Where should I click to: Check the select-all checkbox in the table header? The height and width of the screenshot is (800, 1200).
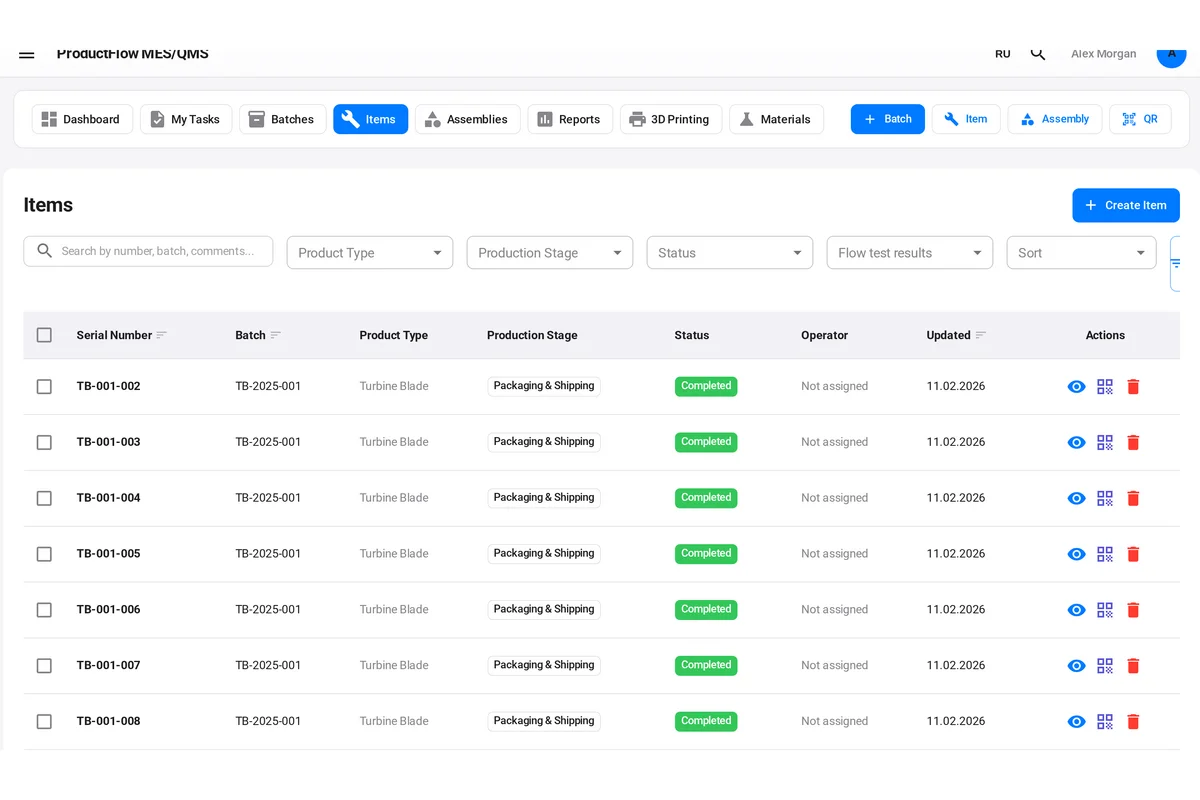(44, 335)
